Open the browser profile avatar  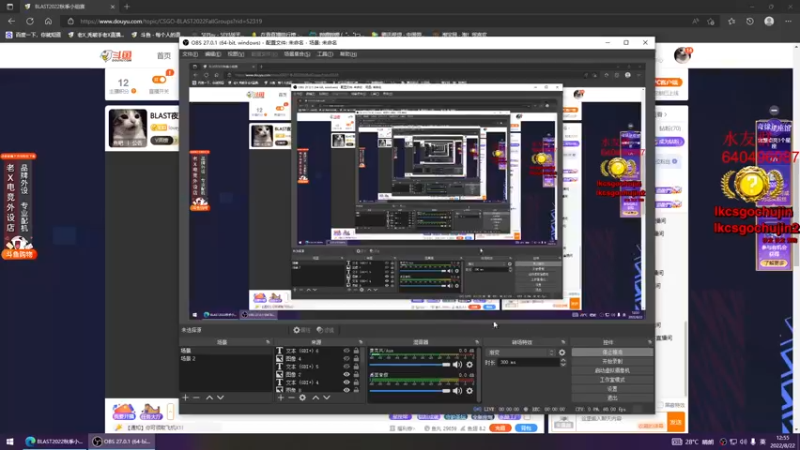(x=769, y=21)
